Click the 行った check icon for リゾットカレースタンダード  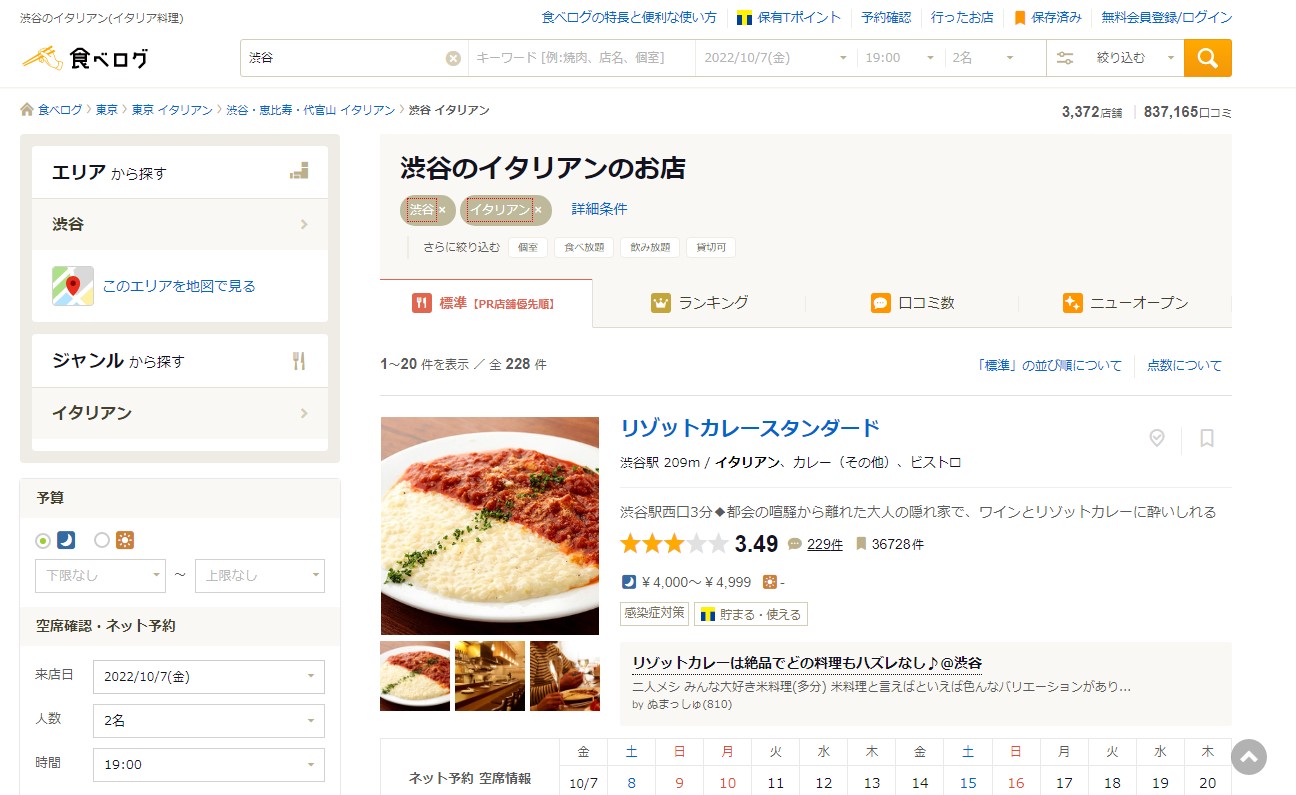click(1157, 438)
